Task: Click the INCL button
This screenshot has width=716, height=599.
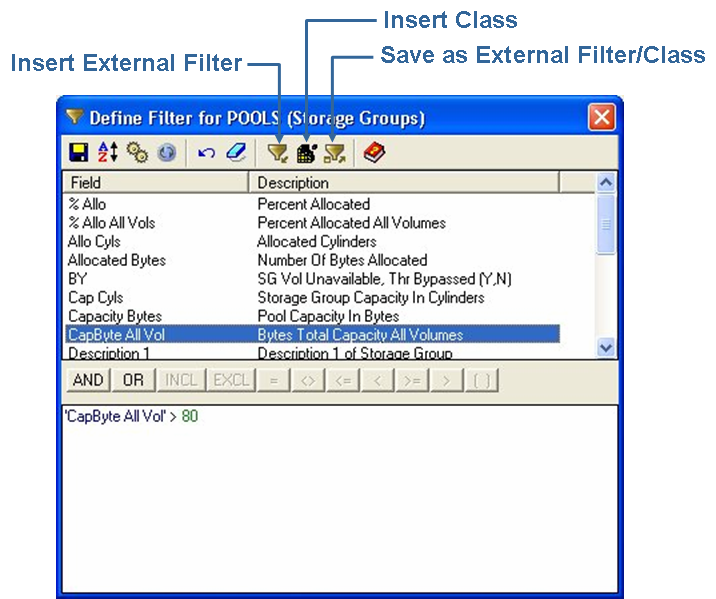Action: point(181,380)
